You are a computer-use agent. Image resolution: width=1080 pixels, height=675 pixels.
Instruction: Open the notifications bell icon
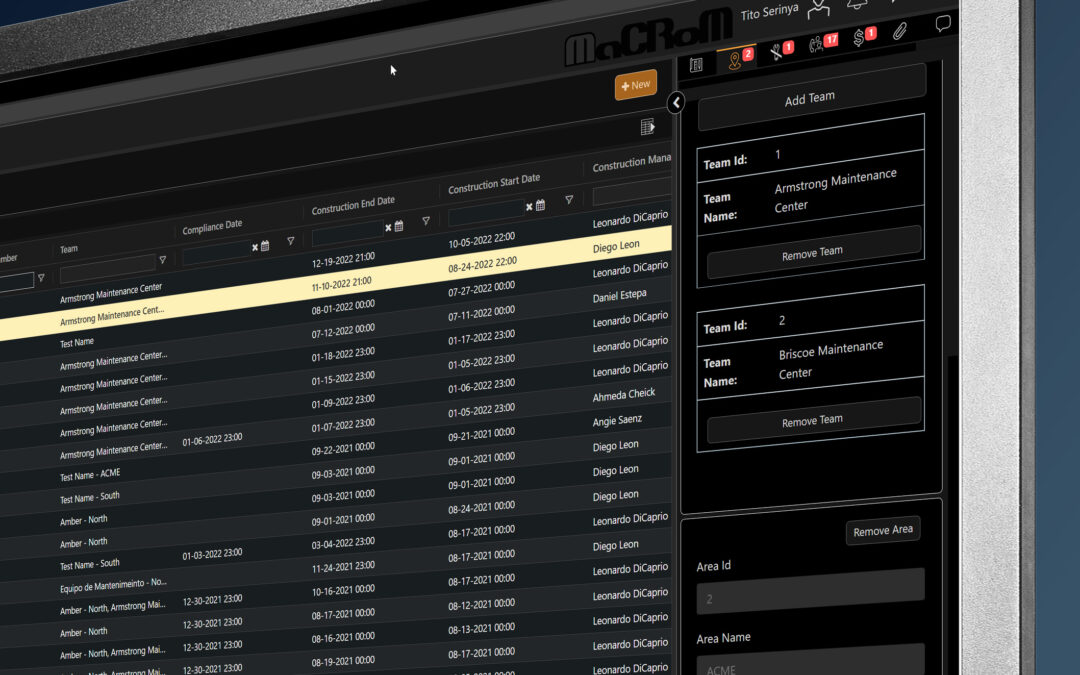coord(856,4)
